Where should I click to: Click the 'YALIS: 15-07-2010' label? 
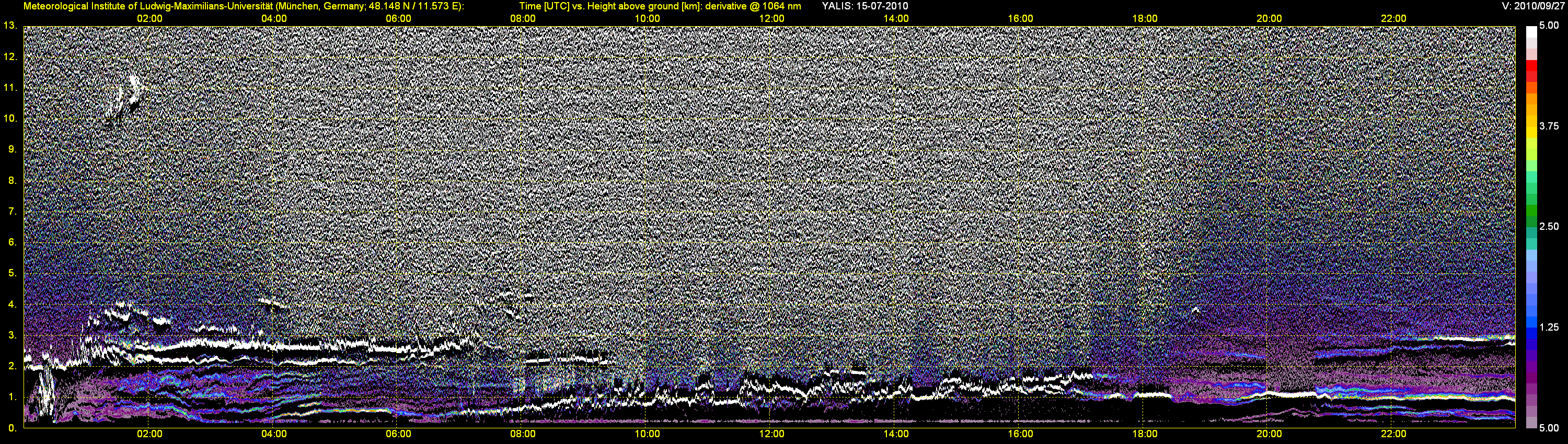[864, 6]
